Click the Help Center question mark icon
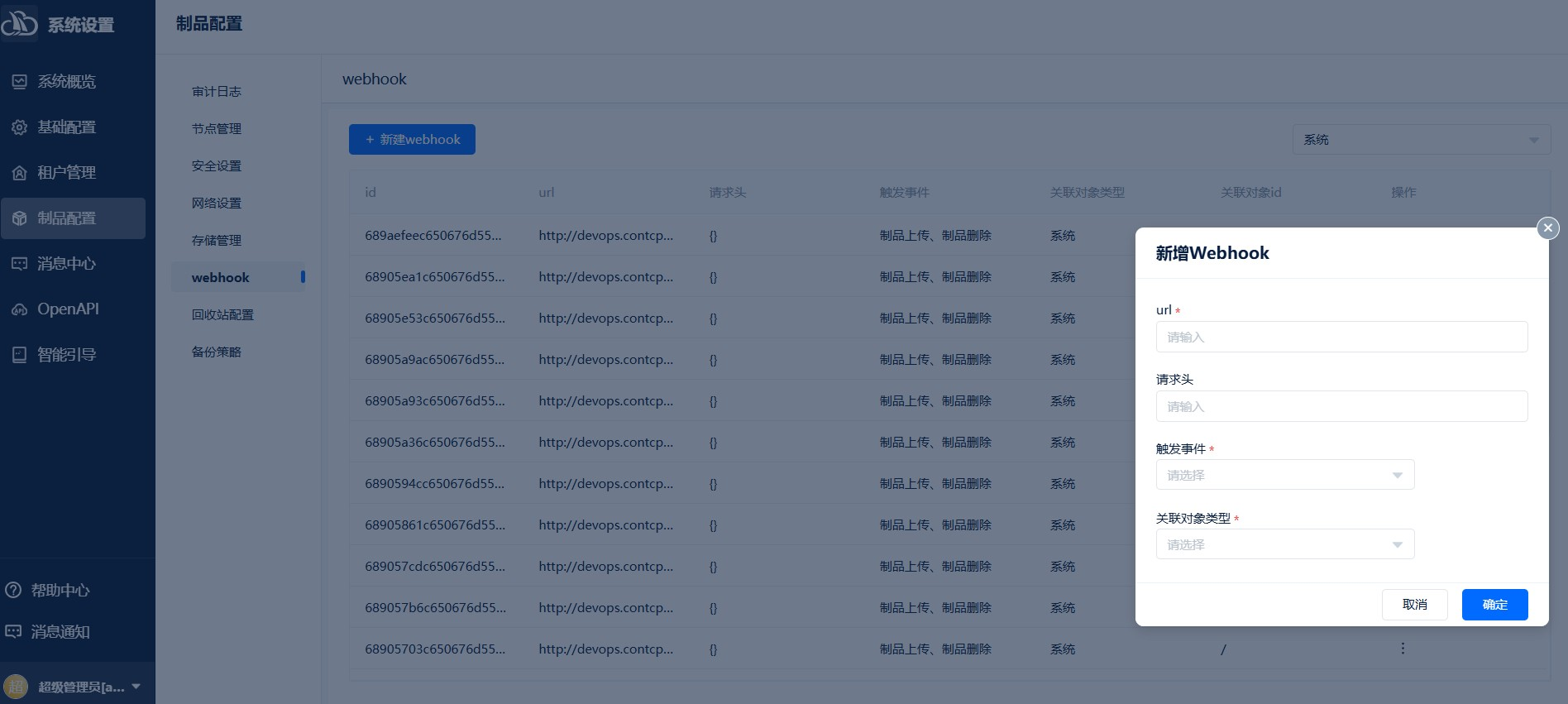1568x704 pixels. coord(13,591)
